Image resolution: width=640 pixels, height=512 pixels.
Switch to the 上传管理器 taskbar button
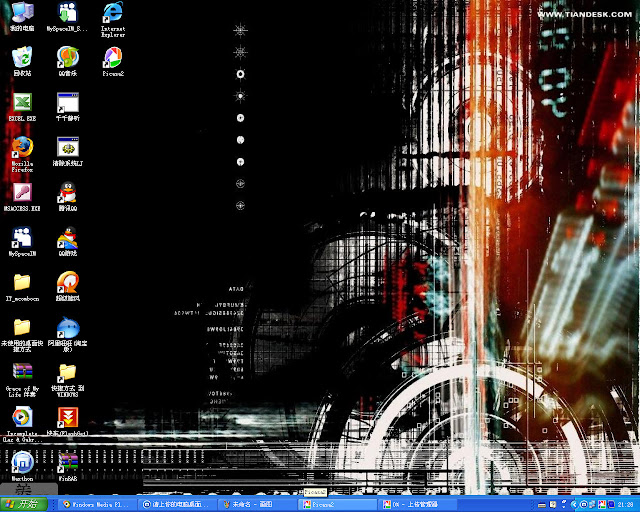tap(417, 505)
